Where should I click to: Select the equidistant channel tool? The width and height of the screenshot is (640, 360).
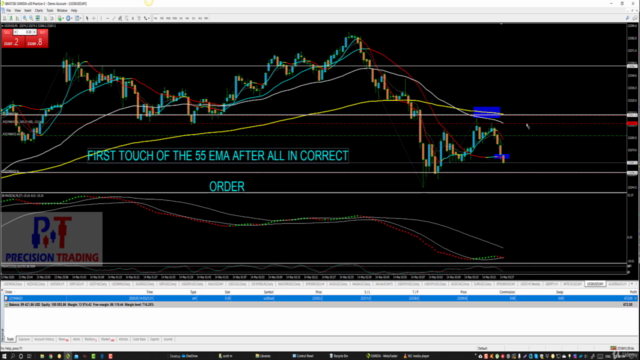[120, 18]
